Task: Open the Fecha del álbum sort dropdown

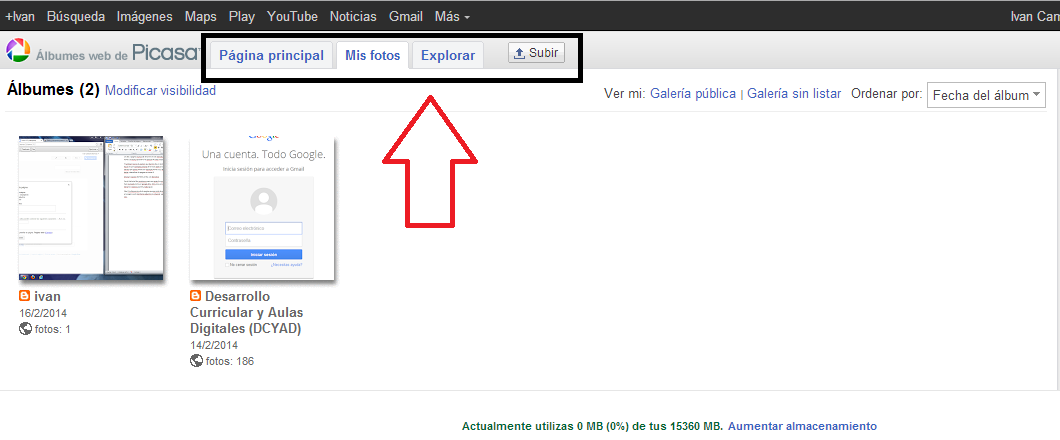Action: pyautogui.click(x=986, y=95)
